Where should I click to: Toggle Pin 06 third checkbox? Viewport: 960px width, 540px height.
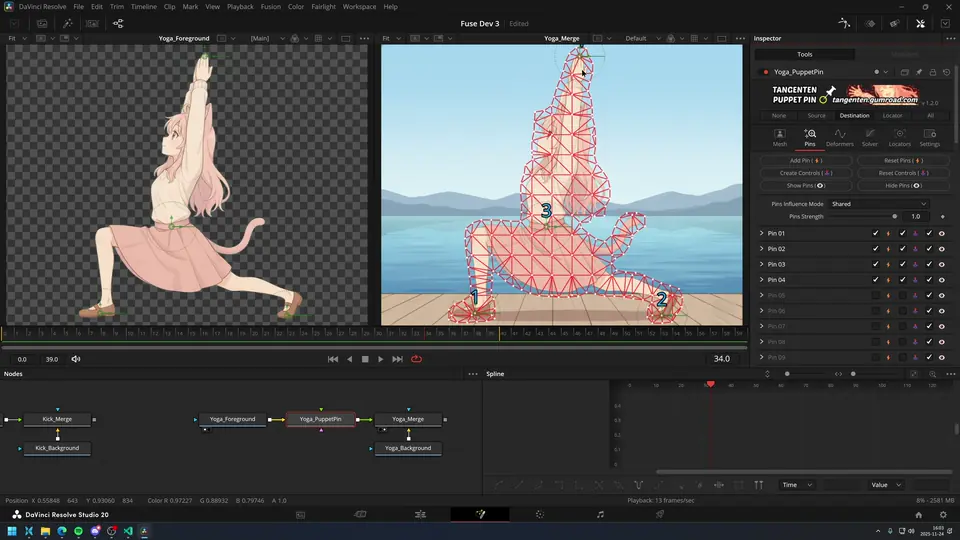tap(929, 311)
